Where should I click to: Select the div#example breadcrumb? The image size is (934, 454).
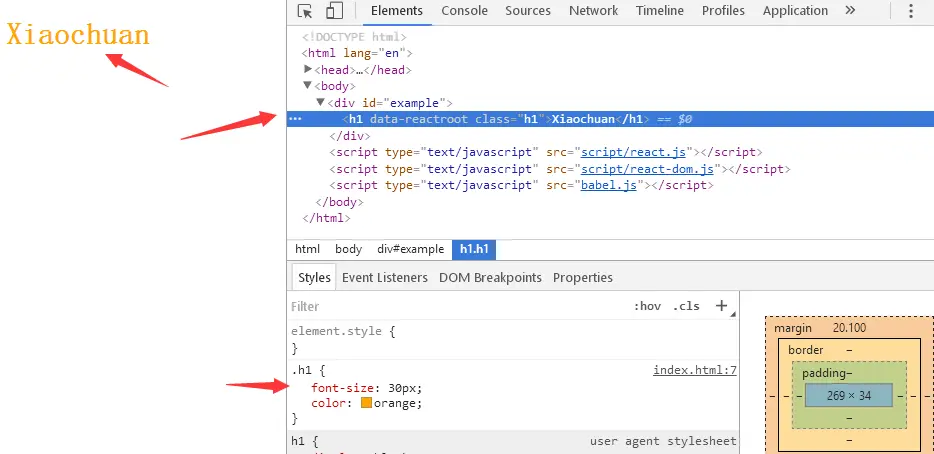coord(410,249)
